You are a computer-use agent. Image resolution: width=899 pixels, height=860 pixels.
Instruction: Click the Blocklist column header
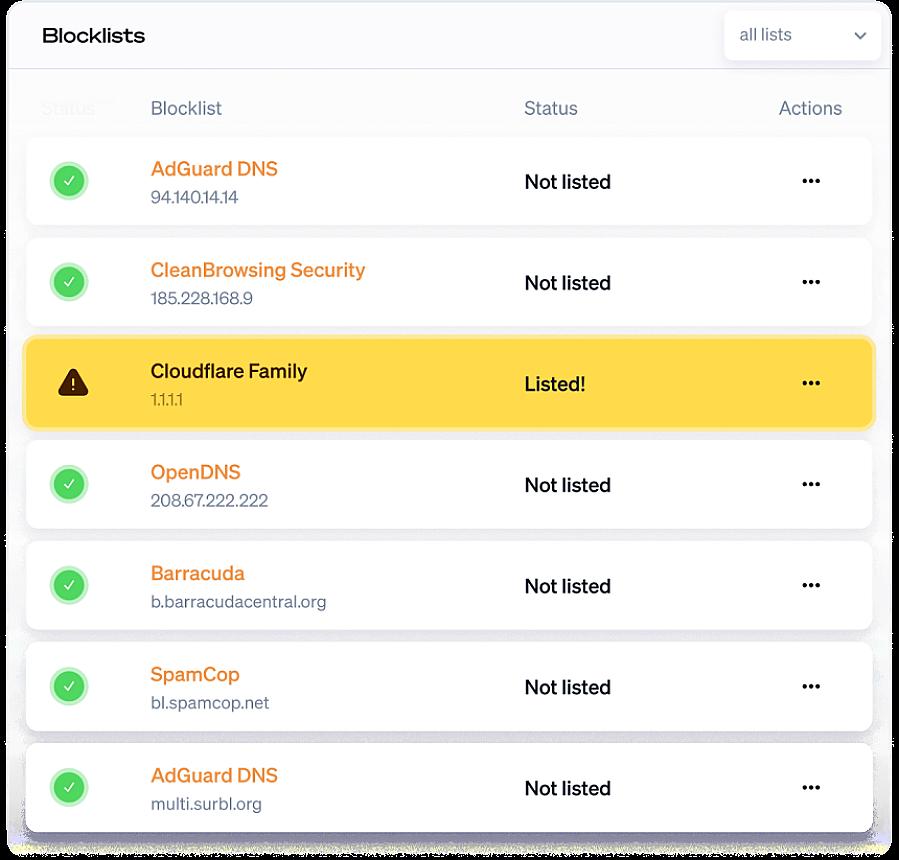point(186,108)
